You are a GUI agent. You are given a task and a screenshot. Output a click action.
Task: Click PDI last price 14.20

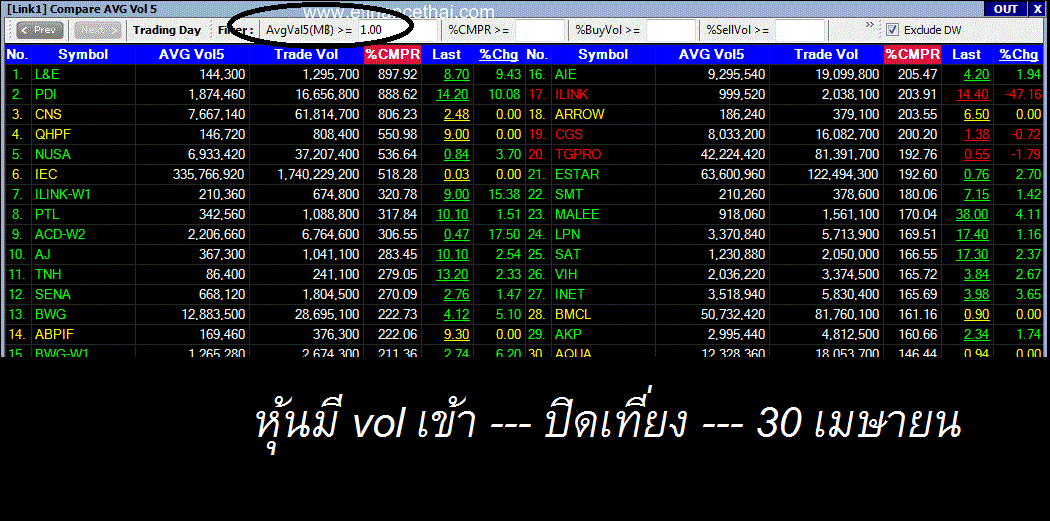pos(453,94)
